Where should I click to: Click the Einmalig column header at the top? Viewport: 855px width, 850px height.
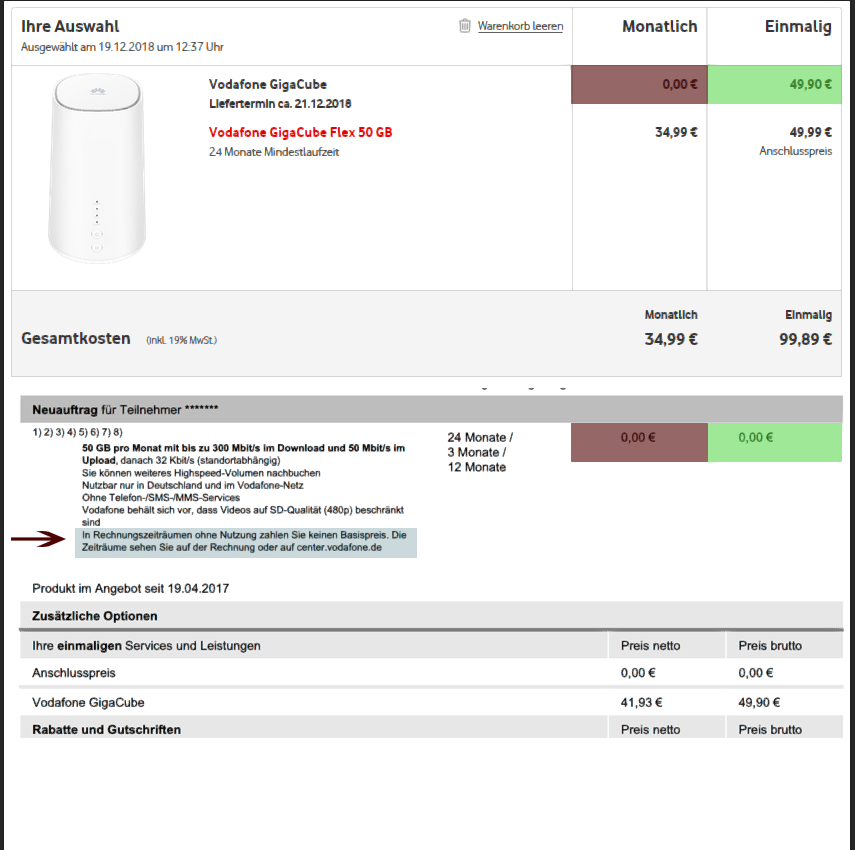[798, 26]
